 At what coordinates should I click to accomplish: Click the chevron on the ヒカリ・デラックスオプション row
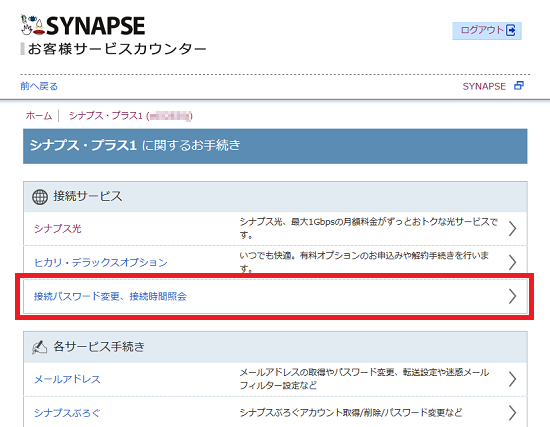click(x=512, y=262)
